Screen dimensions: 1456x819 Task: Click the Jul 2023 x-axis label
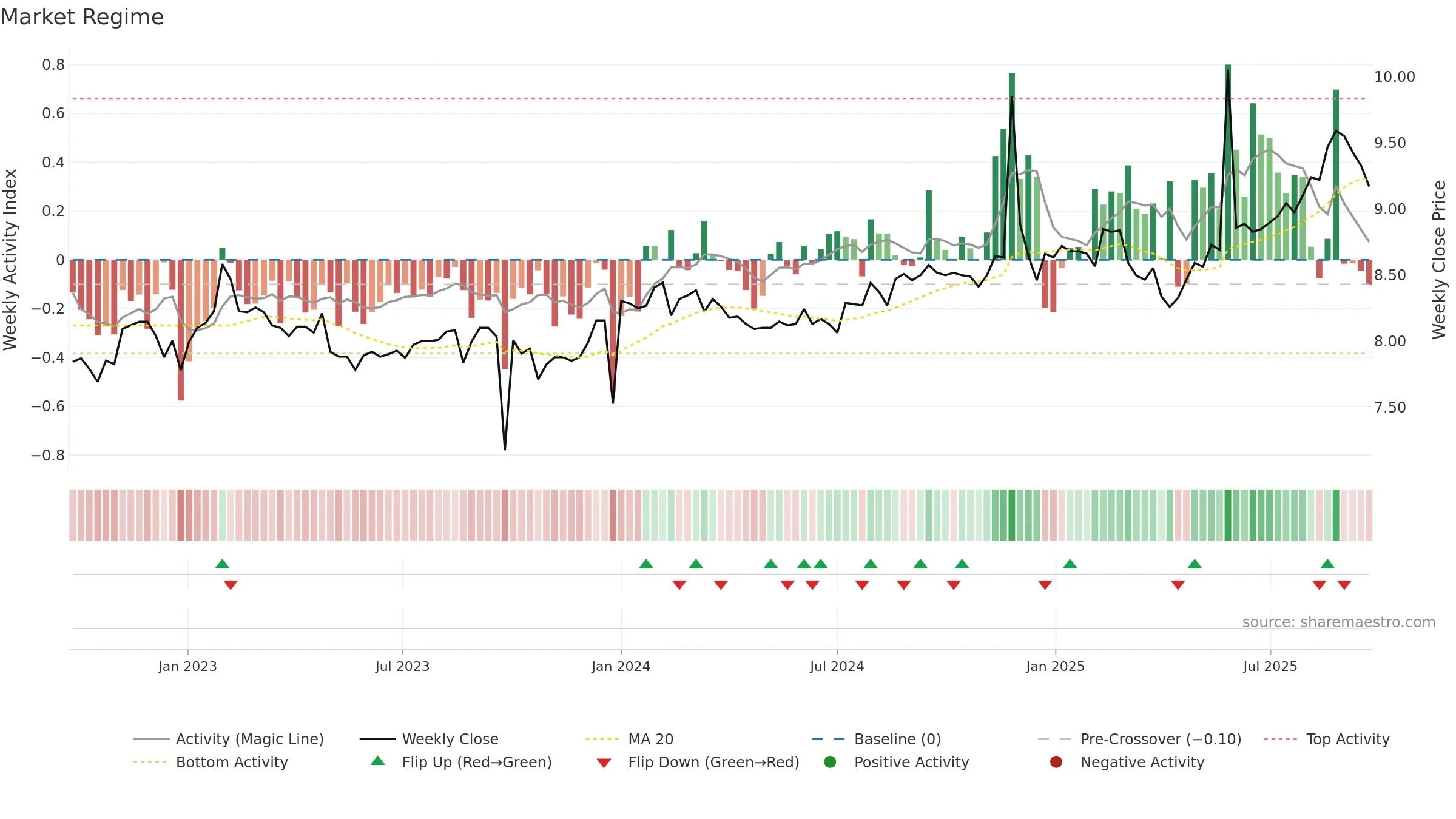(402, 666)
